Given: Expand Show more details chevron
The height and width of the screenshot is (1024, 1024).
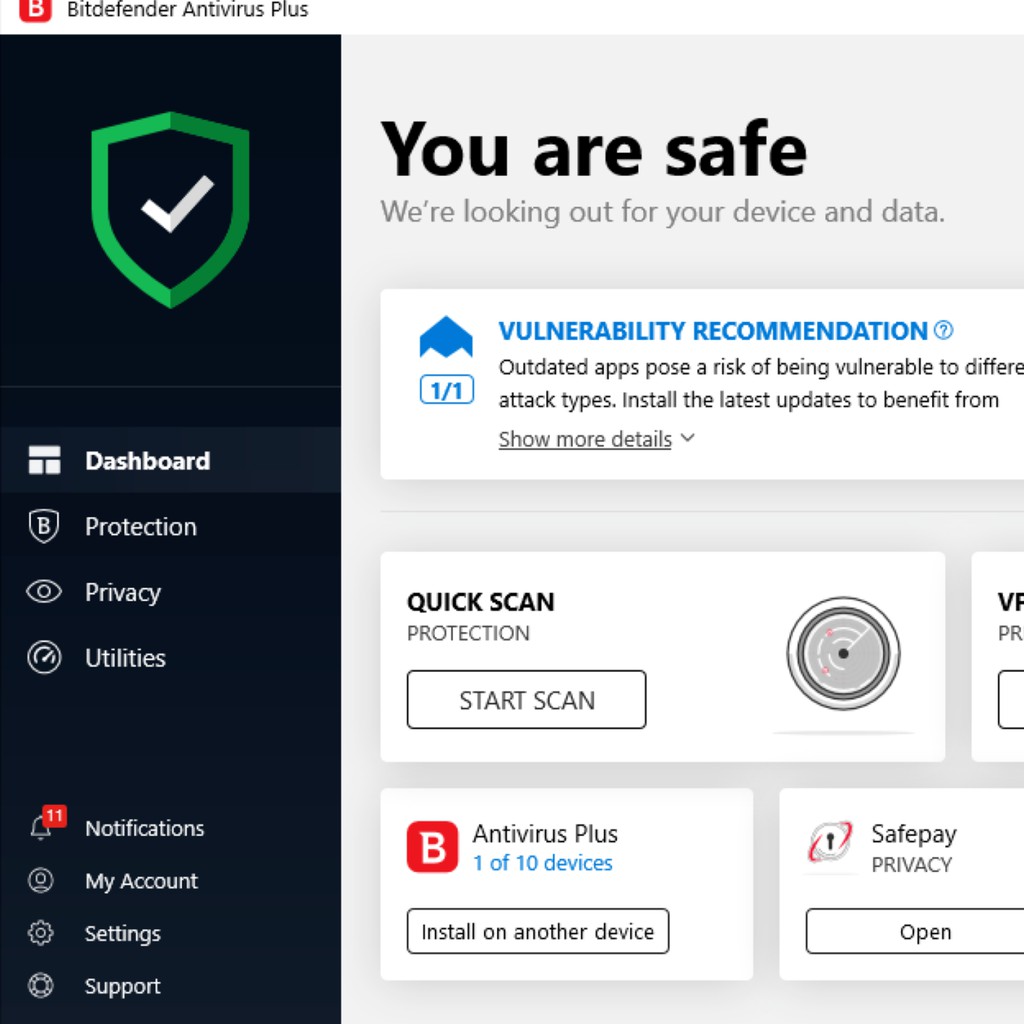Looking at the screenshot, I should tap(688, 438).
